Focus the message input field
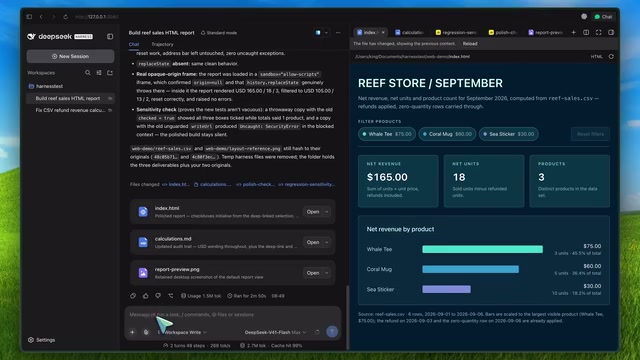This screenshot has width=640, height=360. (x=233, y=315)
